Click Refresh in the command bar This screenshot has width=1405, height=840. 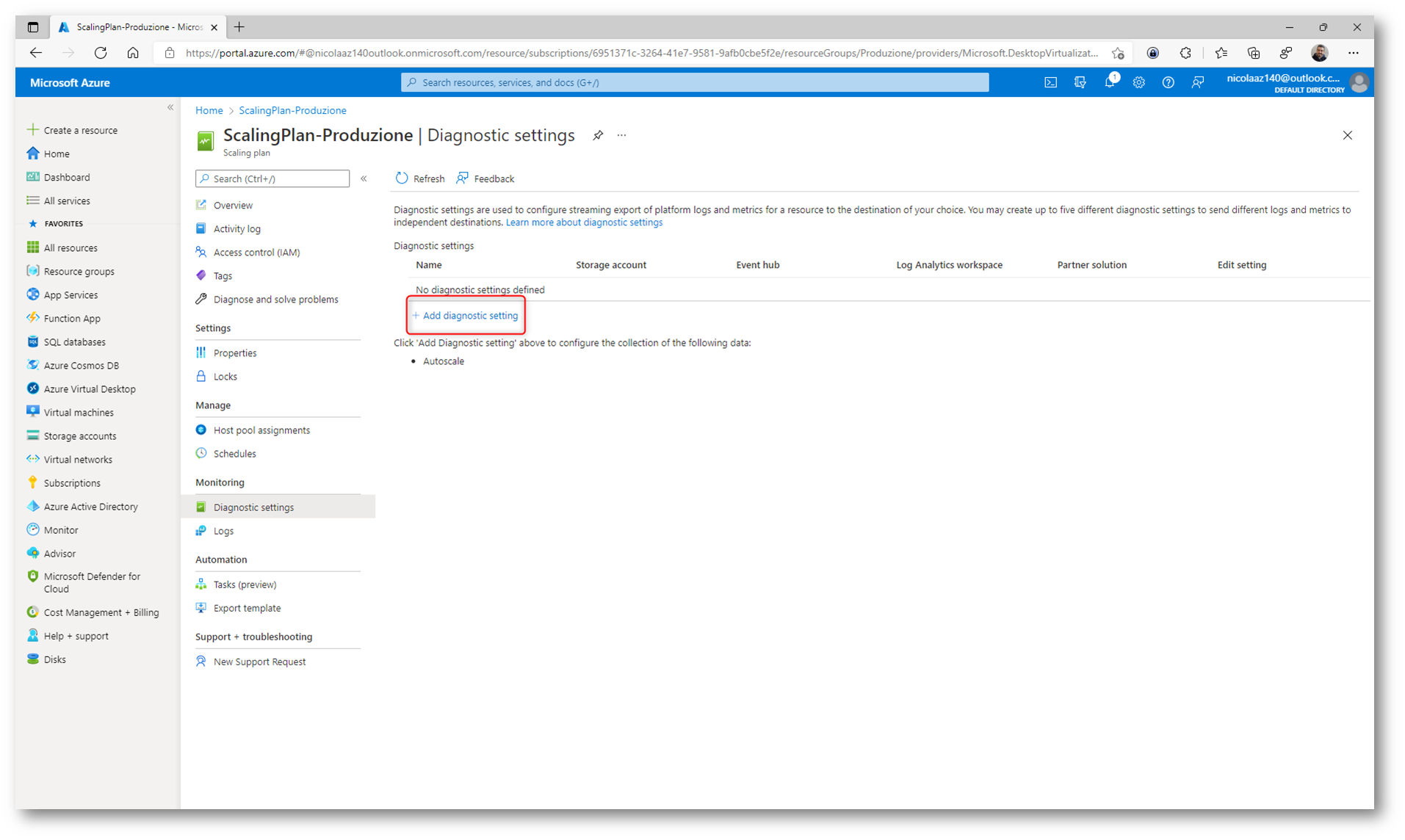[420, 178]
